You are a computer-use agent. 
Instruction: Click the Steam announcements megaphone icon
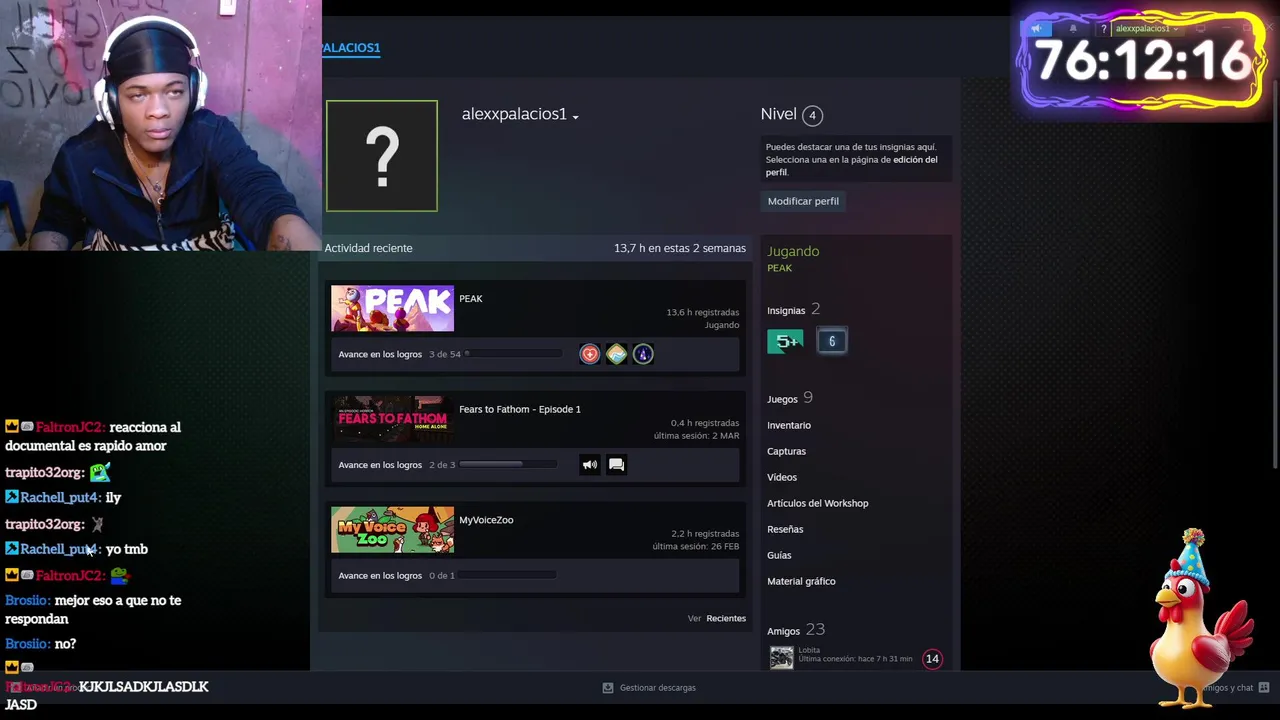click(1037, 29)
